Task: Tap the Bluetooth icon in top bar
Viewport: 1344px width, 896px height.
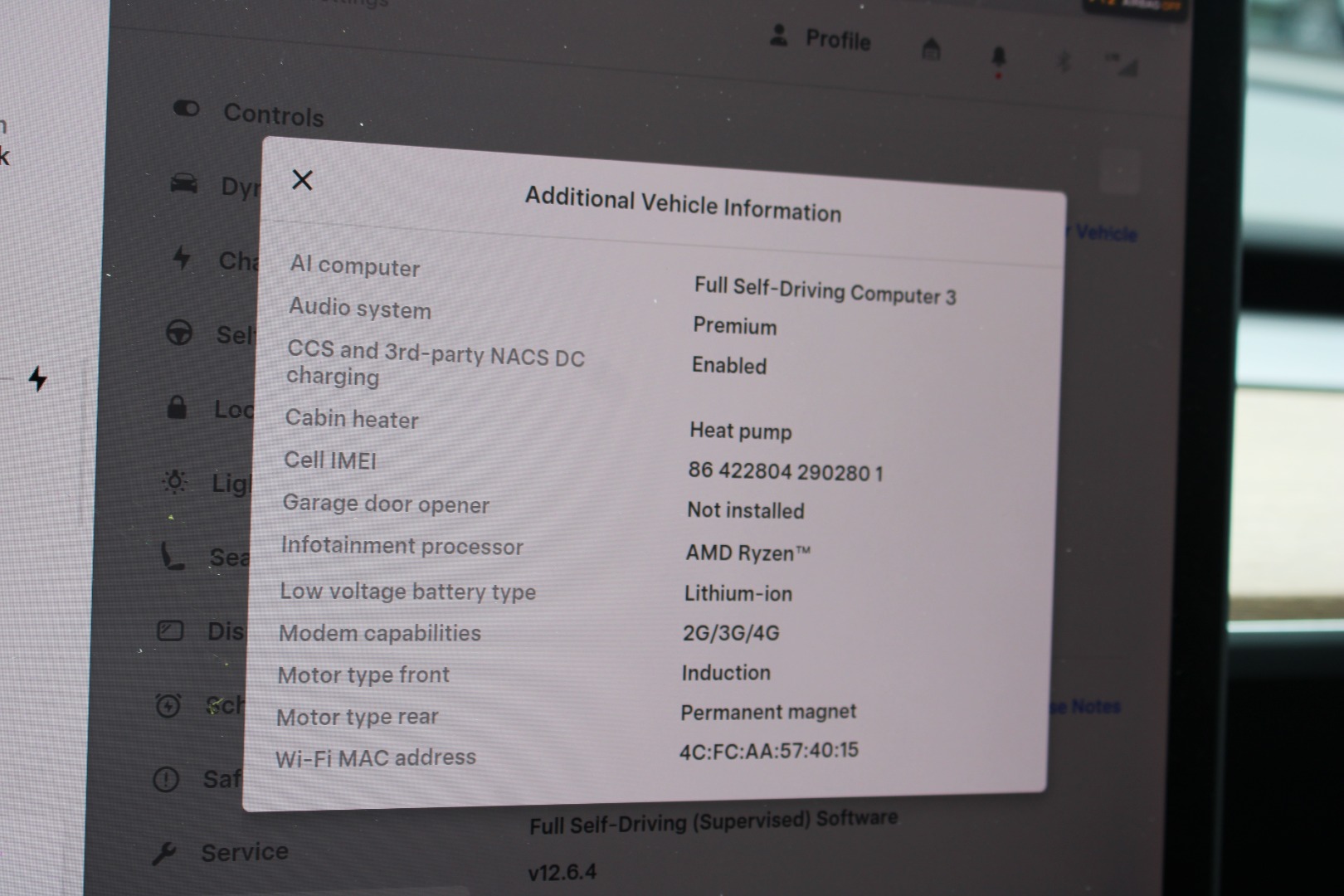Action: (1064, 61)
